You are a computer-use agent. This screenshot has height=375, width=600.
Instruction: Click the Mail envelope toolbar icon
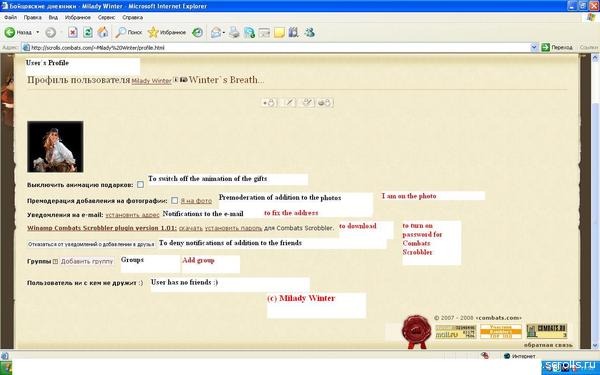point(216,33)
